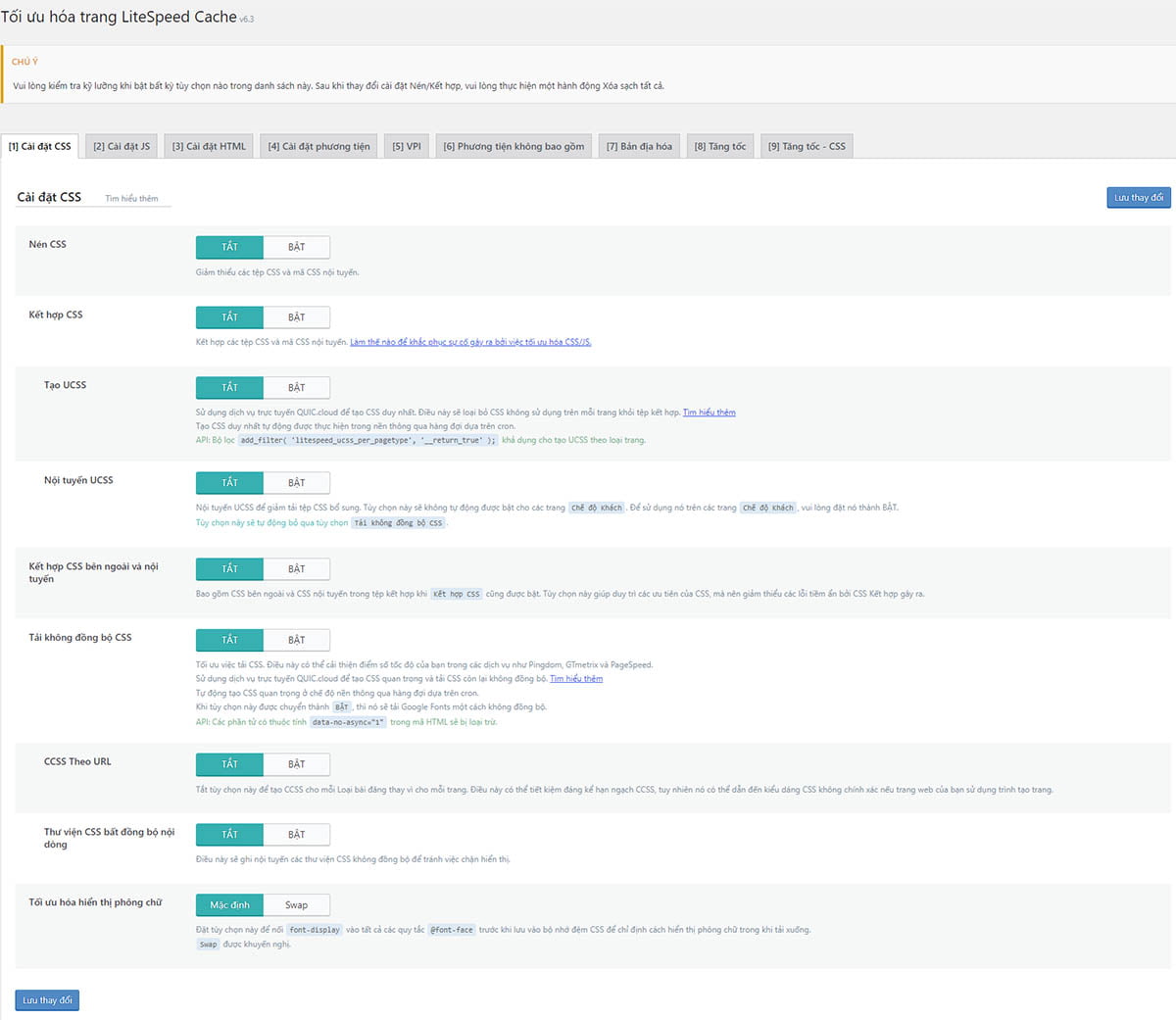1176x1020 pixels.
Task: Turn CCSS Theo URL to BẬT
Action: (x=297, y=764)
